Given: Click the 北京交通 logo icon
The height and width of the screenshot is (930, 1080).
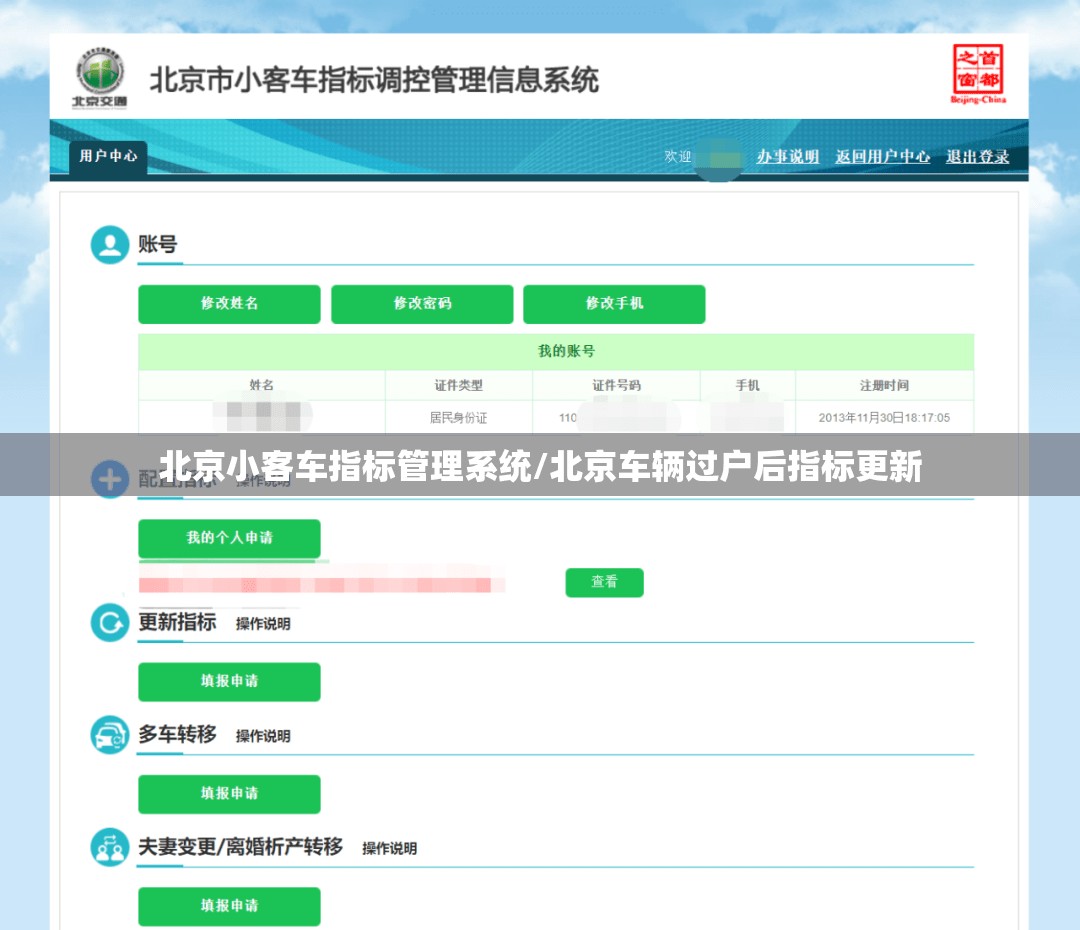Looking at the screenshot, I should (101, 78).
